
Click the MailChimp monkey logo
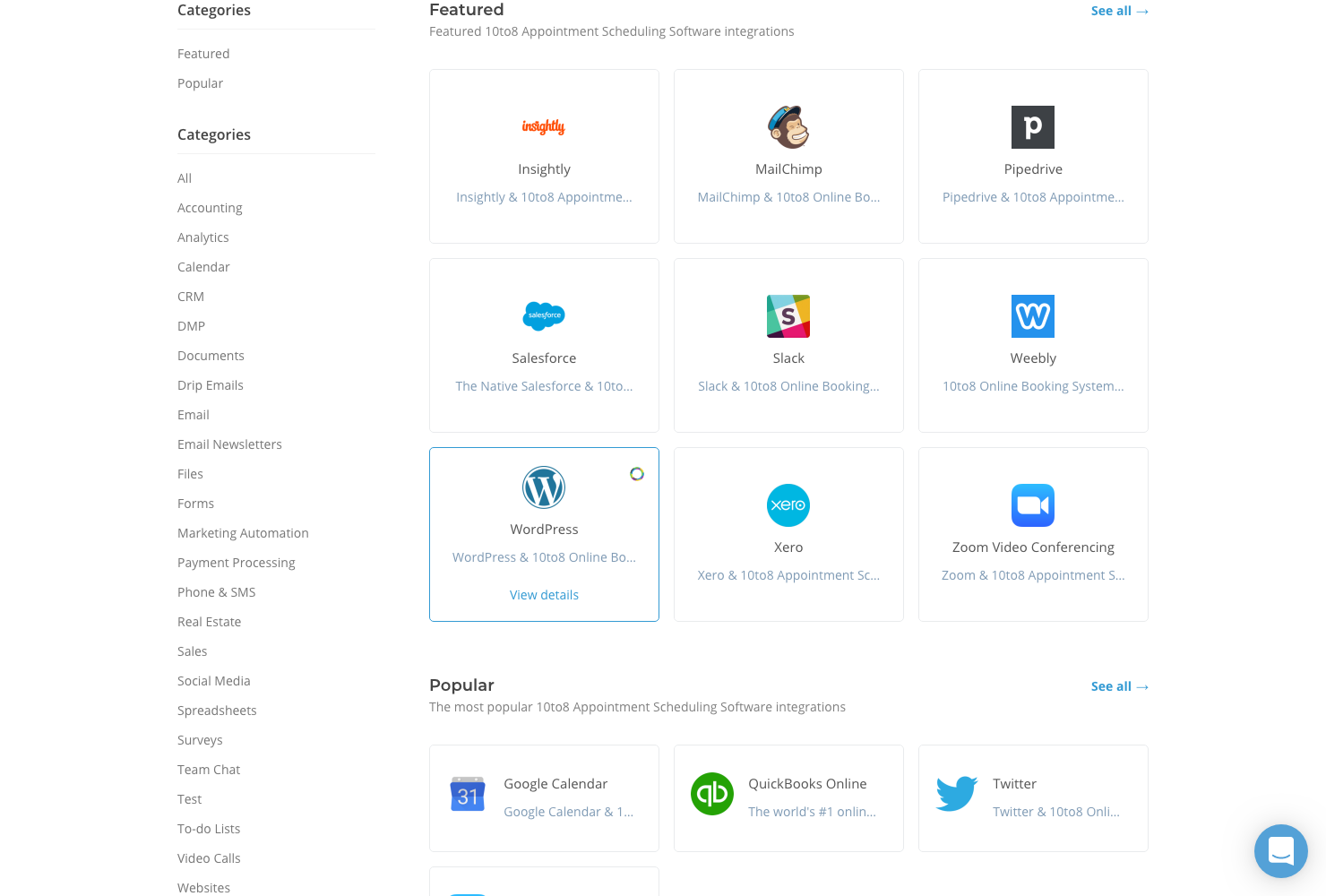(788, 127)
